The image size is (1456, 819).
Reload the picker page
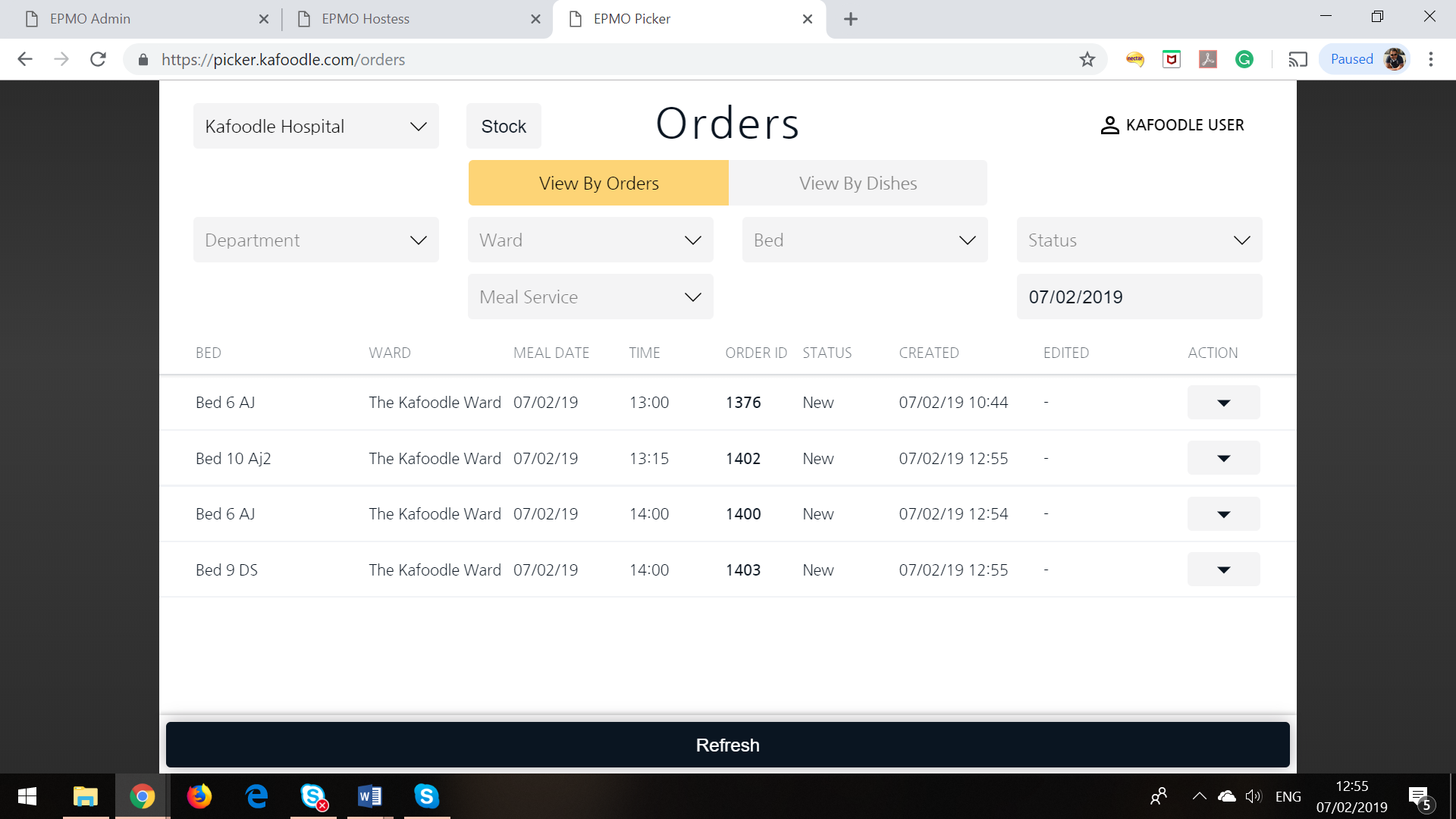pos(98,59)
